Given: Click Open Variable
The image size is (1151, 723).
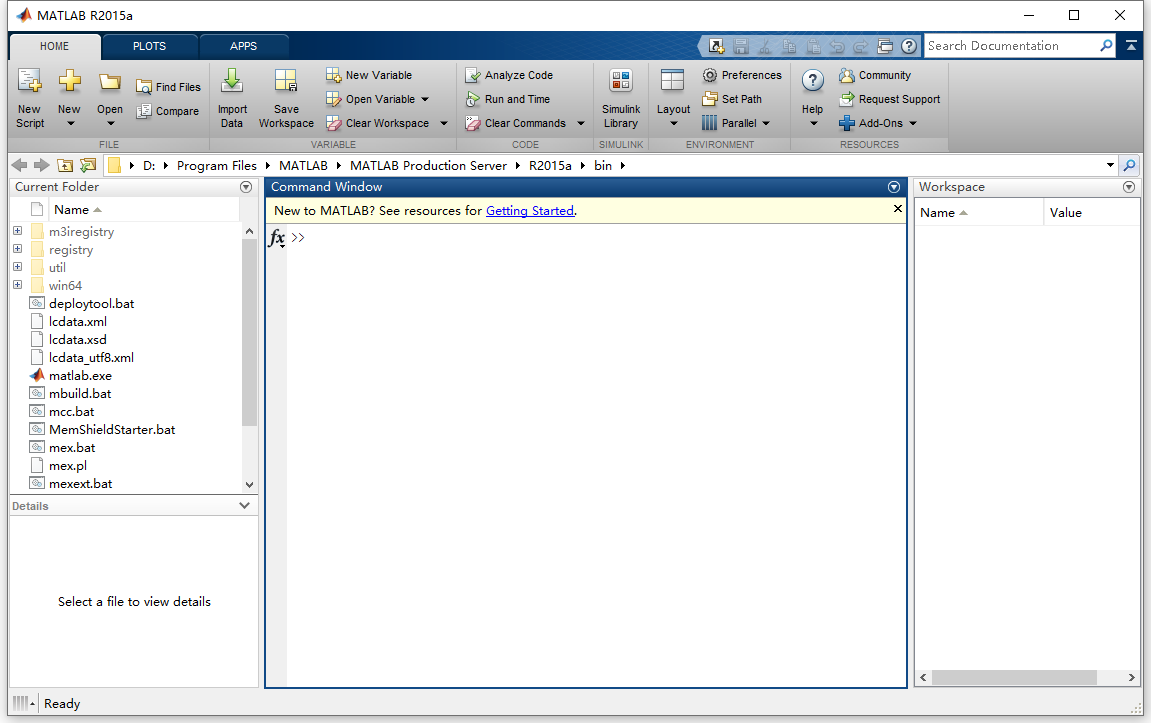Looking at the screenshot, I should [371, 99].
